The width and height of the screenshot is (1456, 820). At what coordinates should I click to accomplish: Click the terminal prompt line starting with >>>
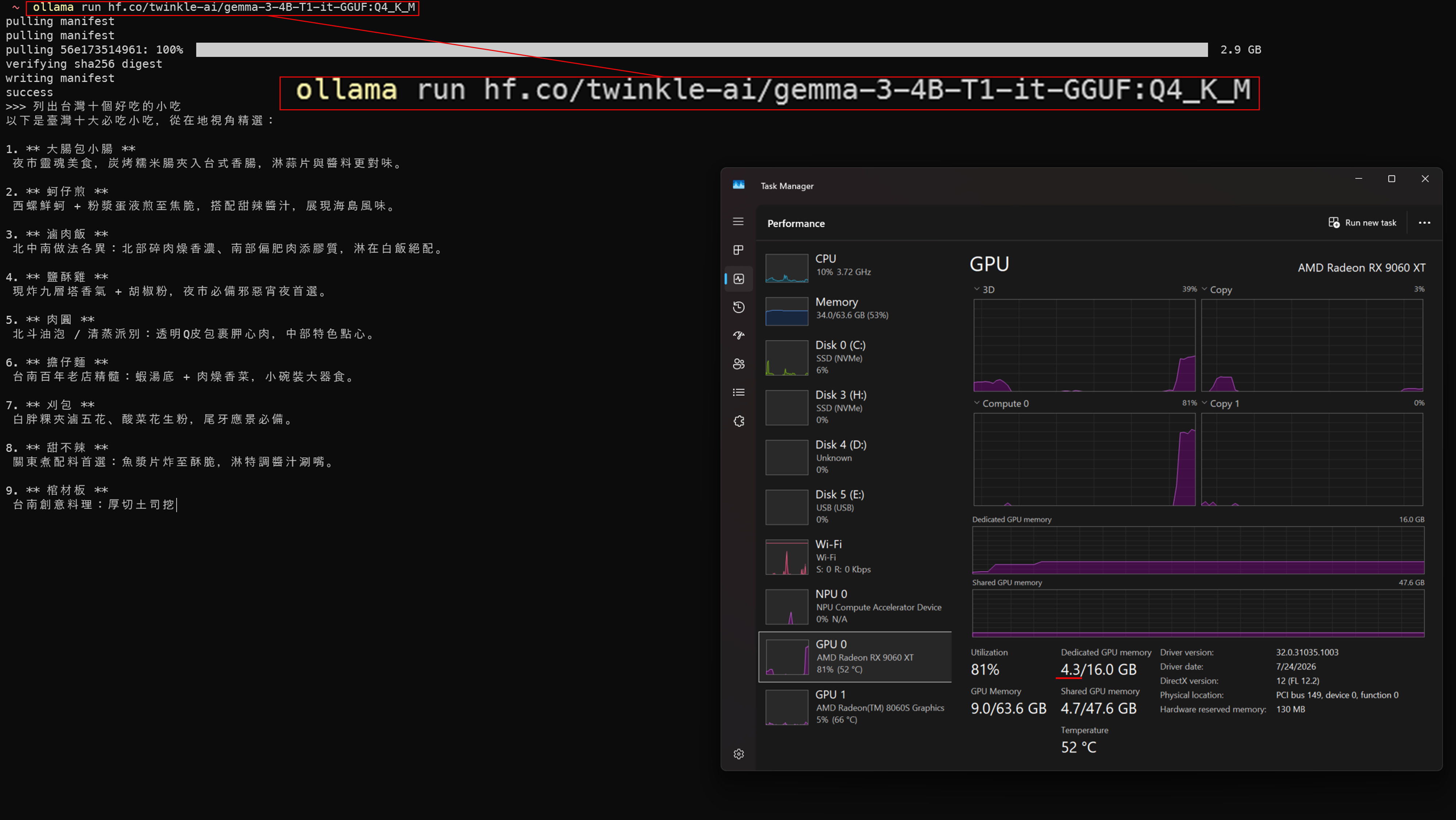(93, 106)
